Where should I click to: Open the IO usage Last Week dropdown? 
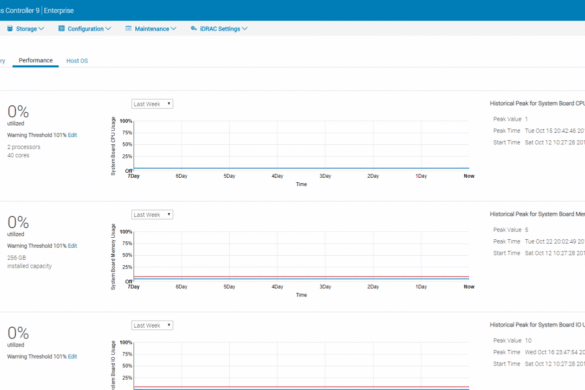[x=152, y=325]
